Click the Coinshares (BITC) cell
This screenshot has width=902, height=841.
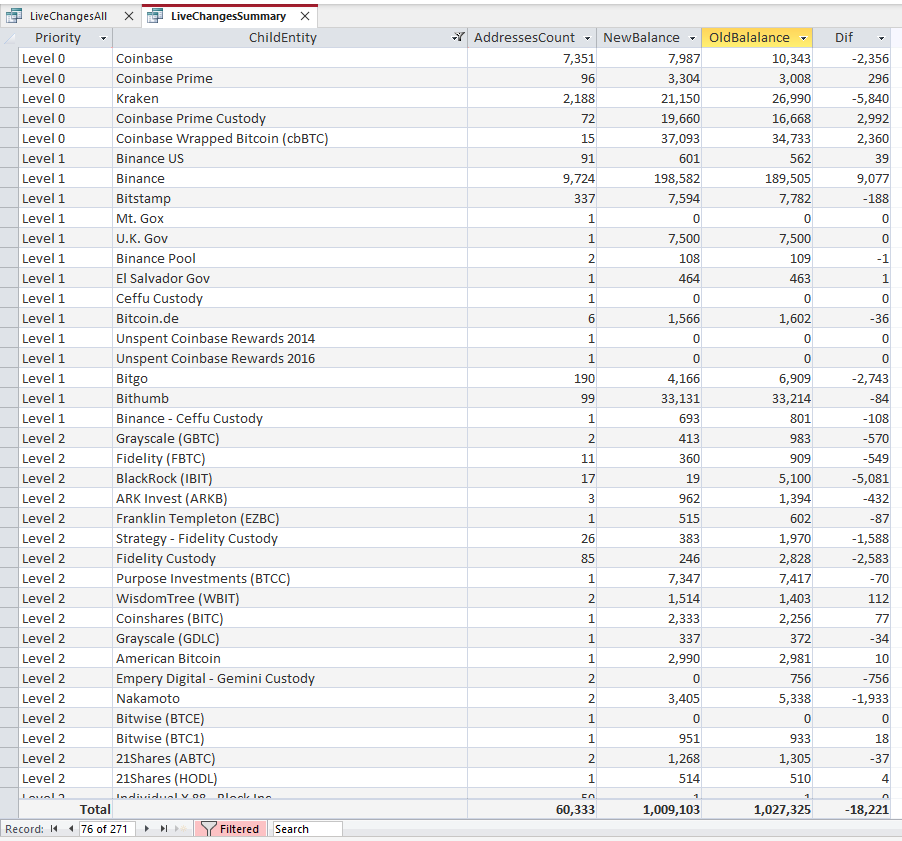pyautogui.click(x=290, y=618)
